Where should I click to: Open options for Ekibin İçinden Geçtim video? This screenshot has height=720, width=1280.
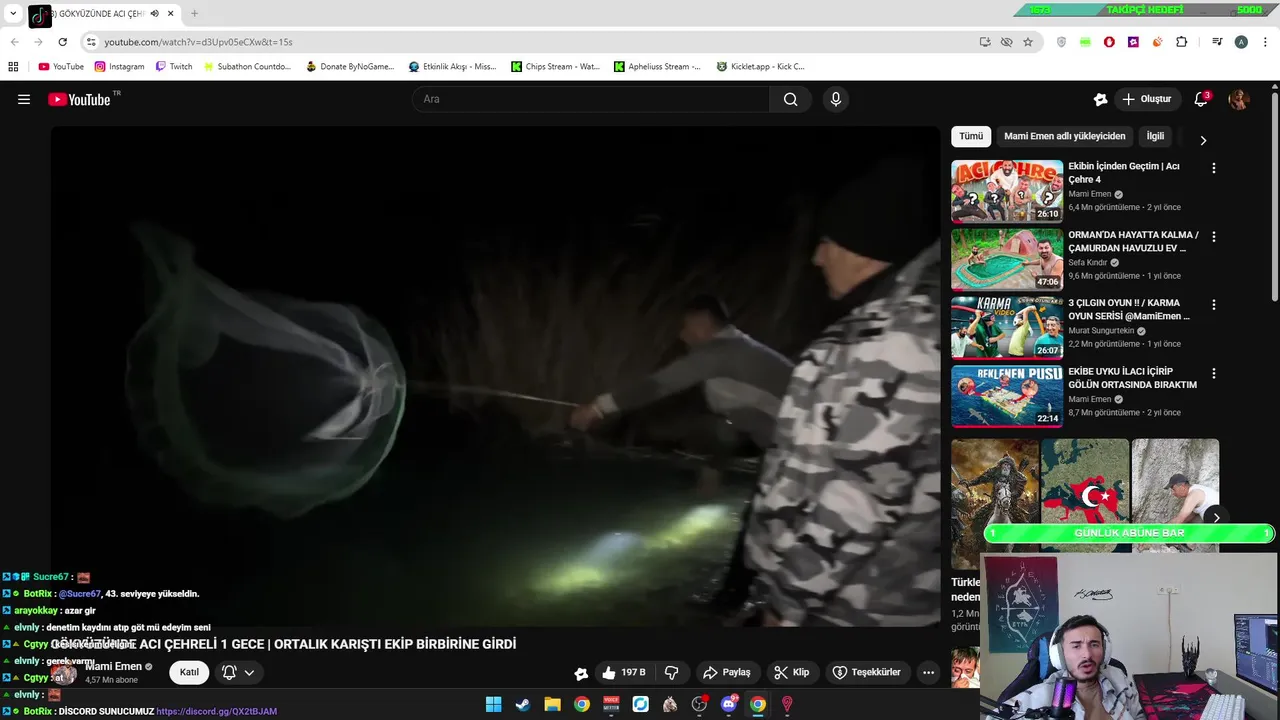pyautogui.click(x=1214, y=169)
